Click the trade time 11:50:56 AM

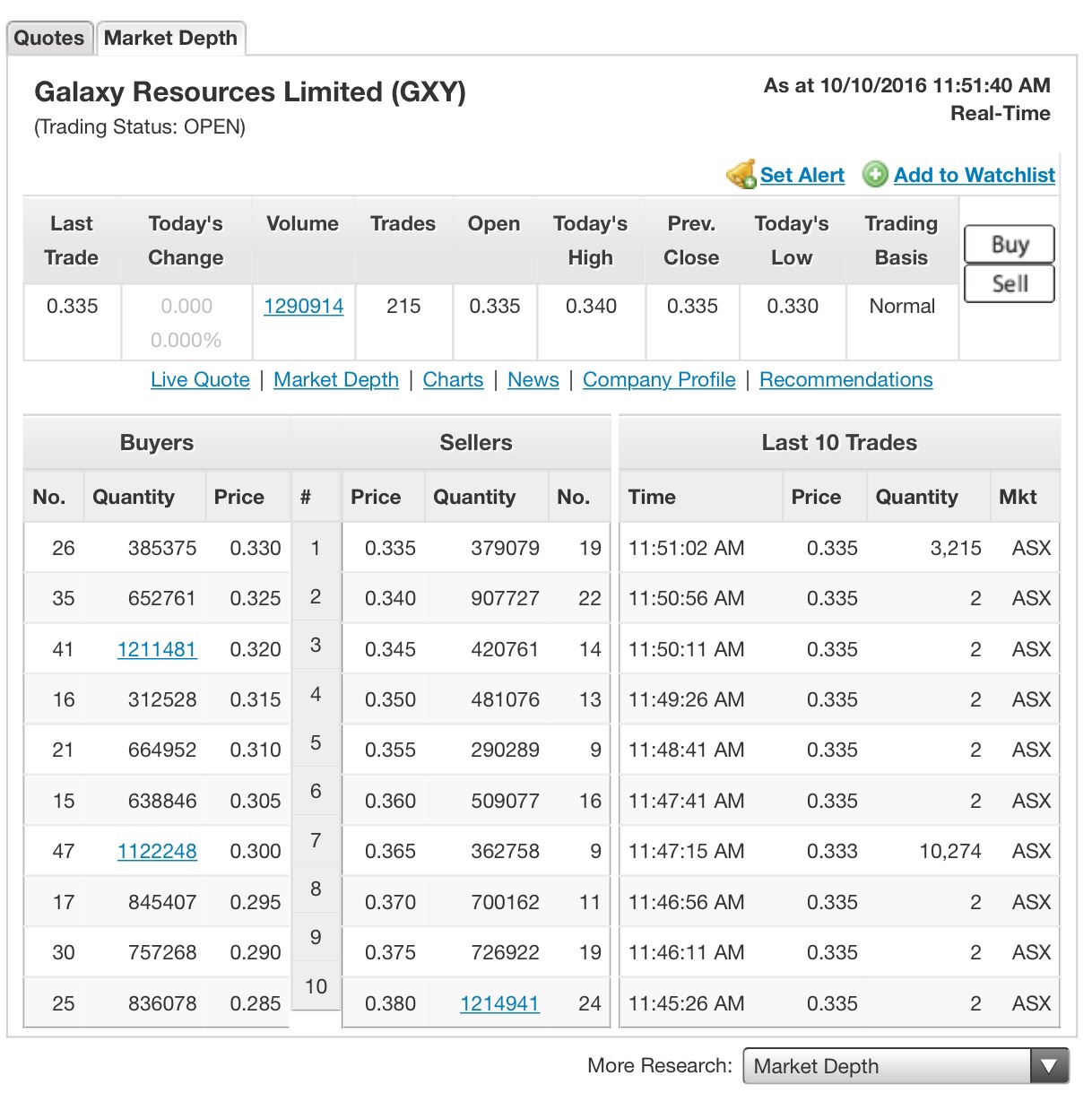pos(686,598)
